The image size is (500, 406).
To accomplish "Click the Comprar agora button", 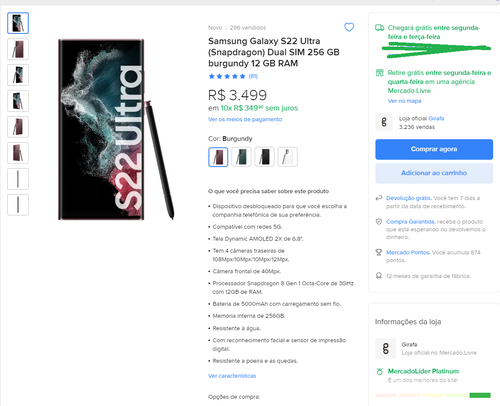I will 434,149.
